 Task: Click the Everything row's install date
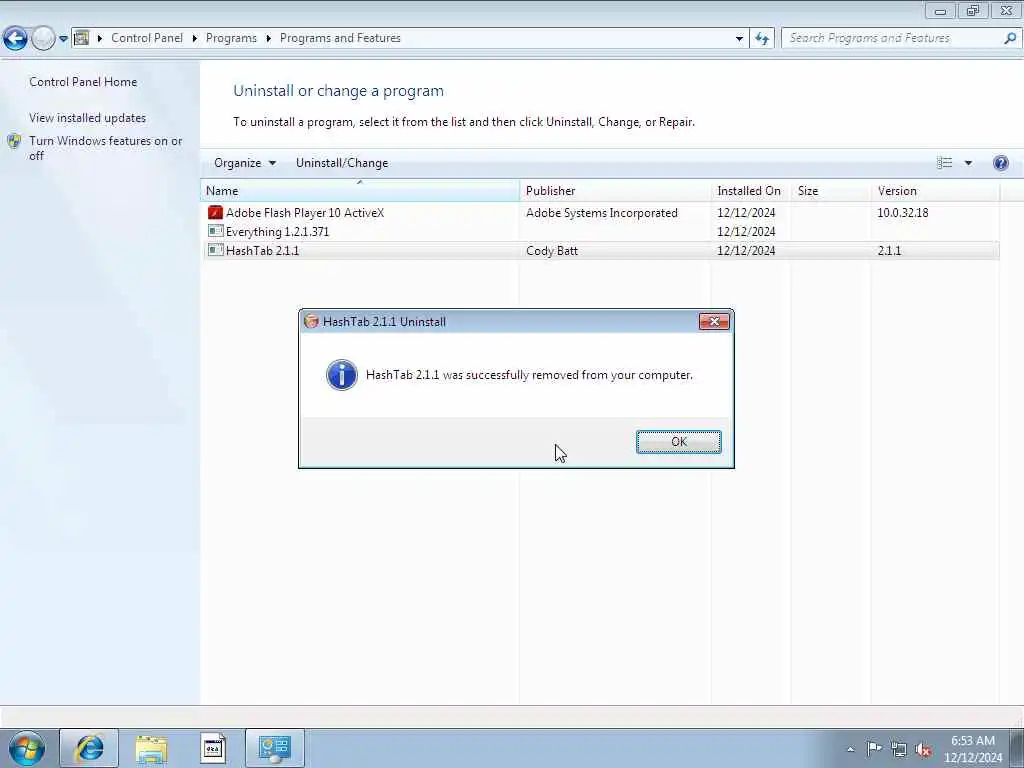click(746, 232)
